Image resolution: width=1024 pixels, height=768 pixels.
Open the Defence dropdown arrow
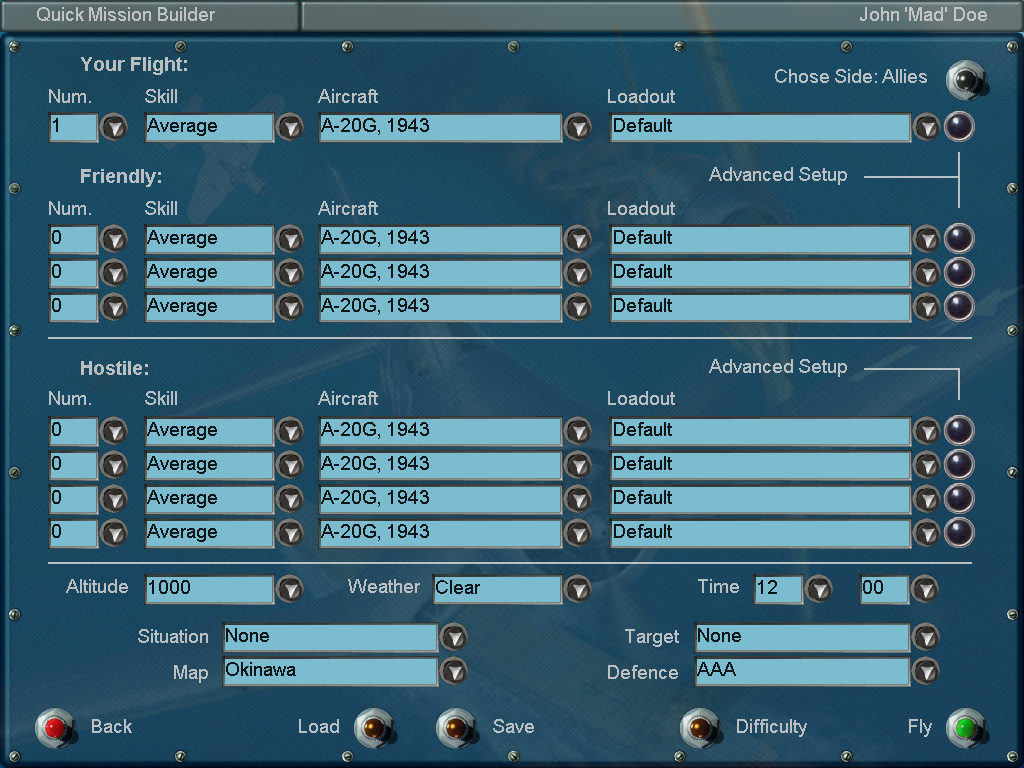pyautogui.click(x=926, y=671)
